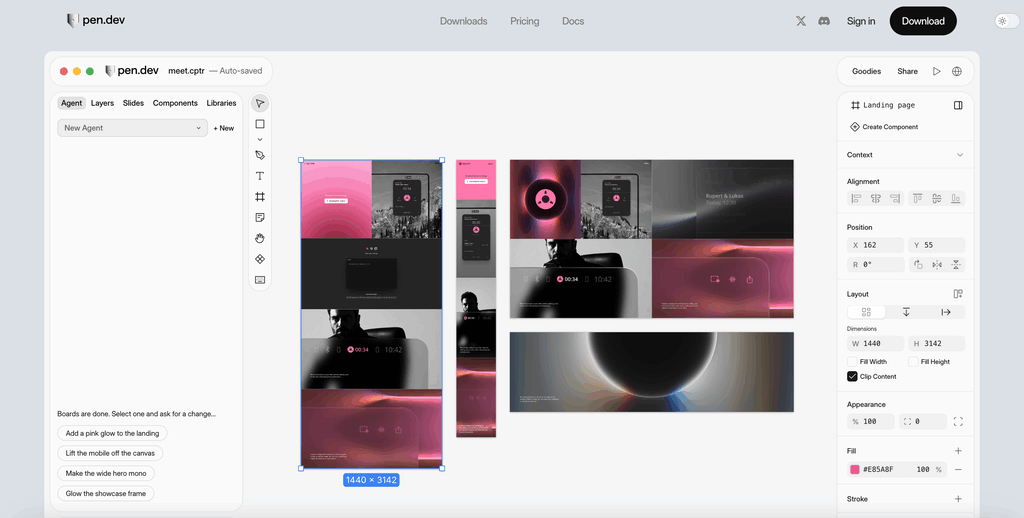Click the individual corner radius icon
This screenshot has height=518, width=1024.
[958, 422]
